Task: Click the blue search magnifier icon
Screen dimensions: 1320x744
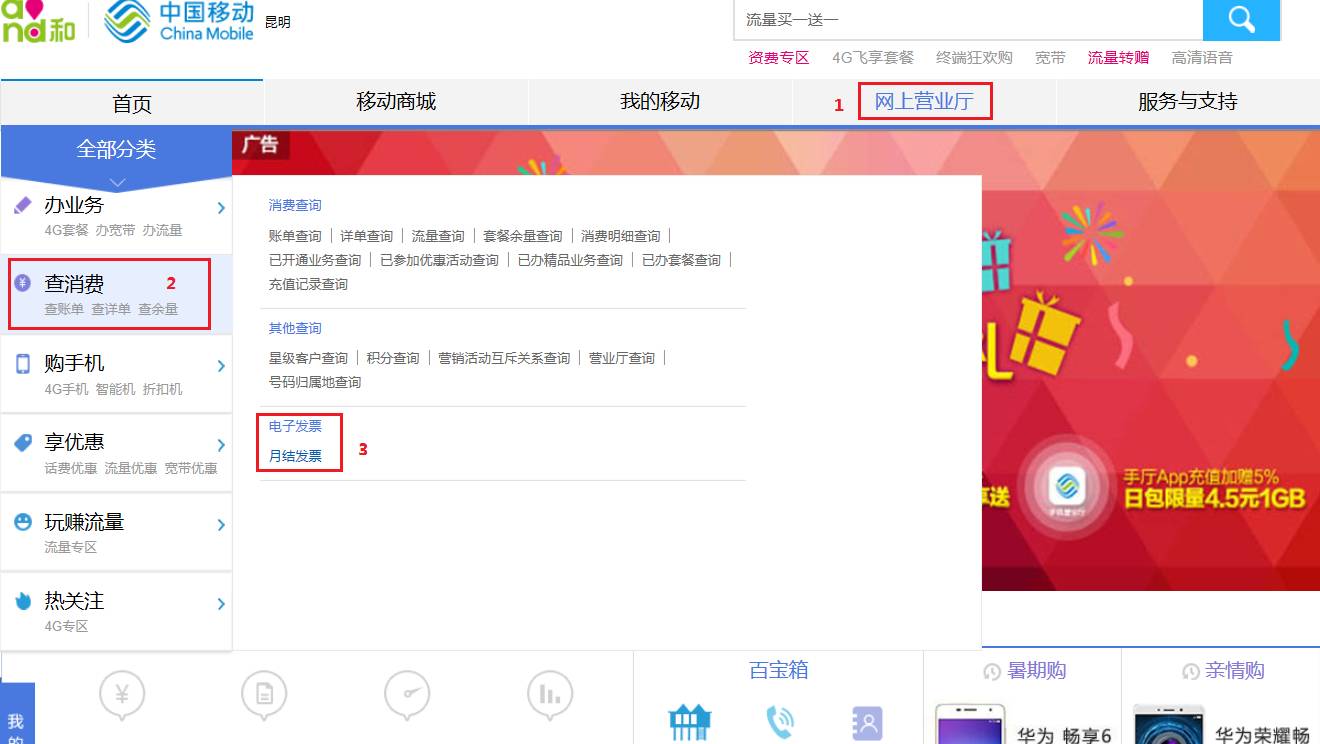Action: (1241, 19)
